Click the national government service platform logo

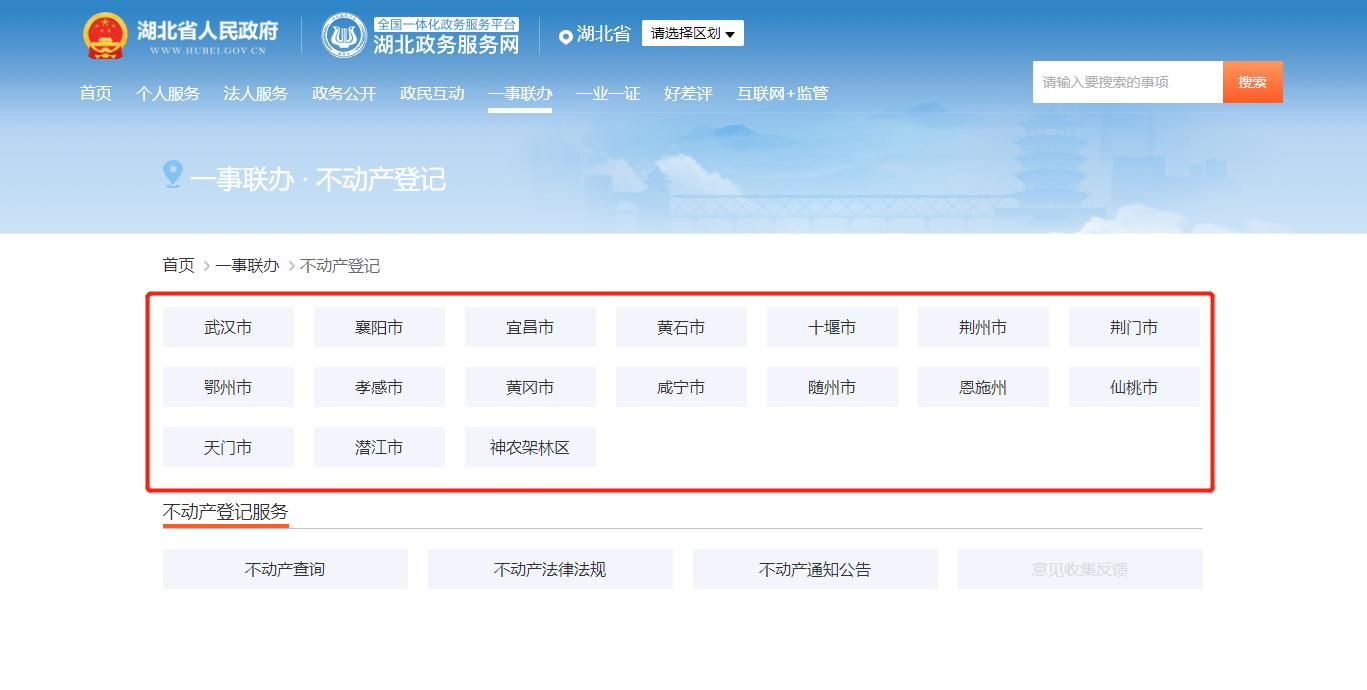tap(343, 33)
